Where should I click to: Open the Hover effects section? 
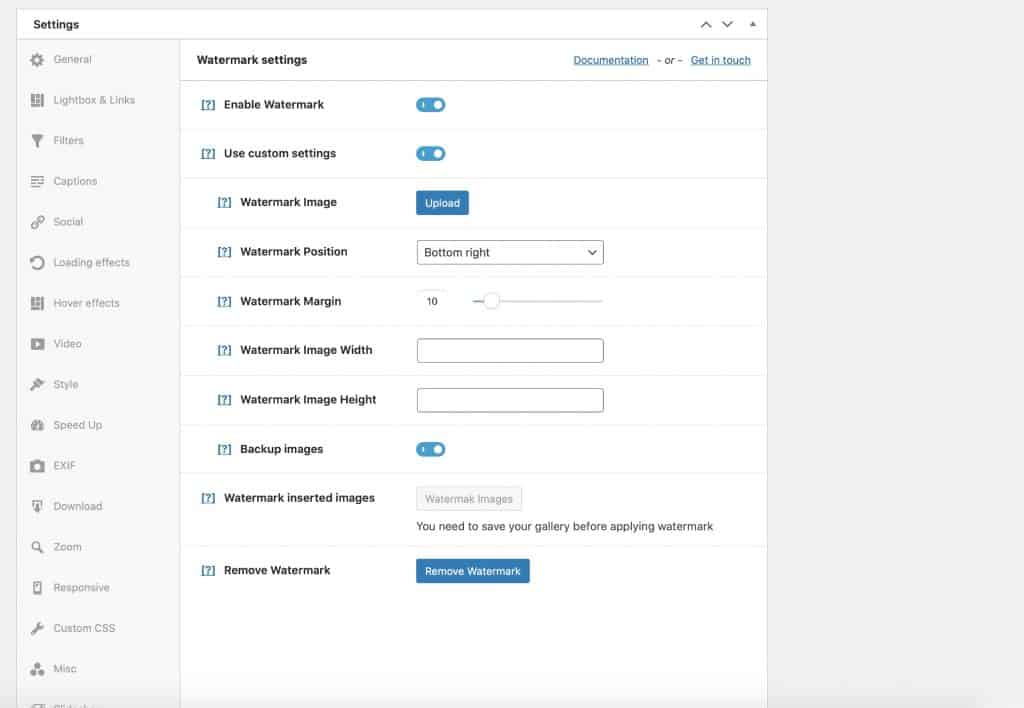coord(85,302)
